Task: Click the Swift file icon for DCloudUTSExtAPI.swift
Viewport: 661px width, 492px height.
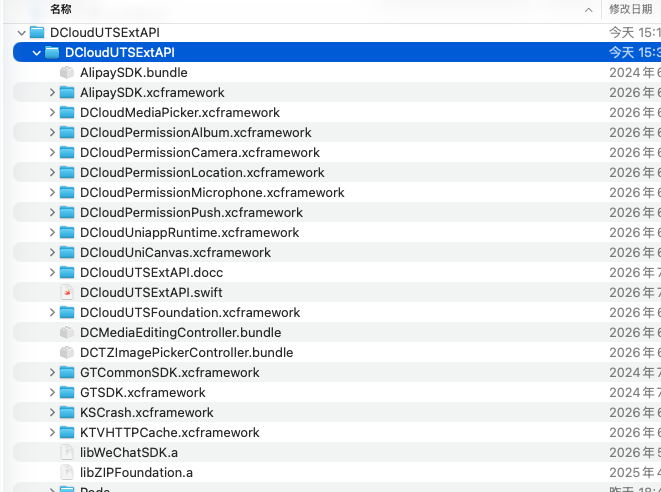Action: 67,293
